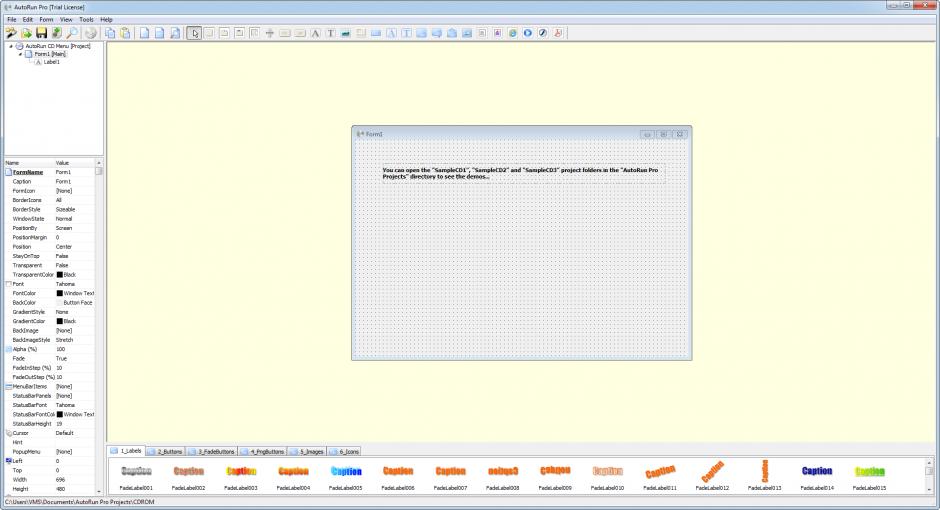Image resolution: width=940 pixels, height=510 pixels.
Task: Select Label1 in the project tree
Action: 52,62
